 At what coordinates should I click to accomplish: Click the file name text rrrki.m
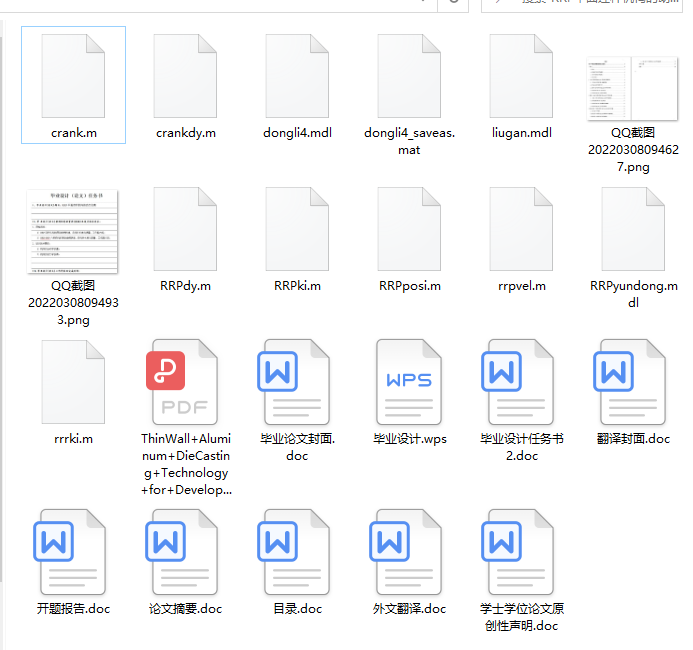pos(73,439)
